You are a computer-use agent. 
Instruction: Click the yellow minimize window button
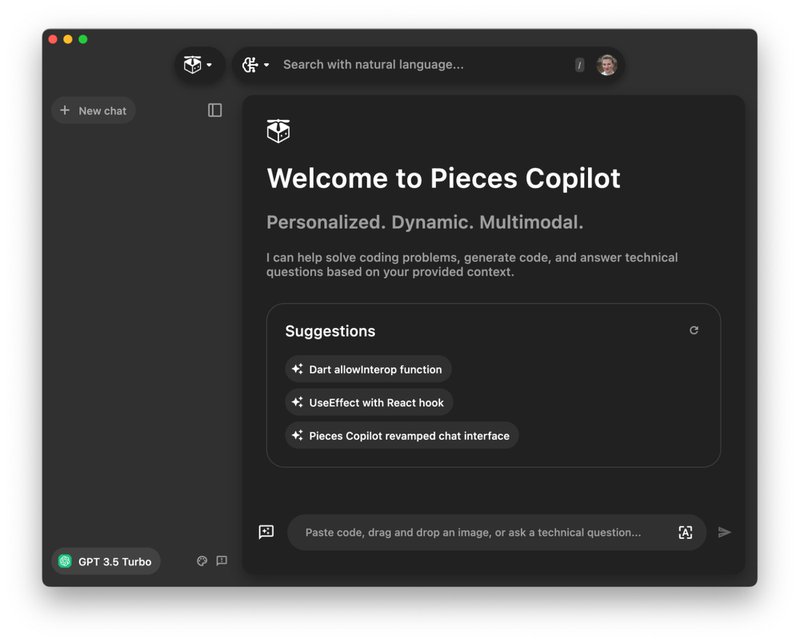68,39
